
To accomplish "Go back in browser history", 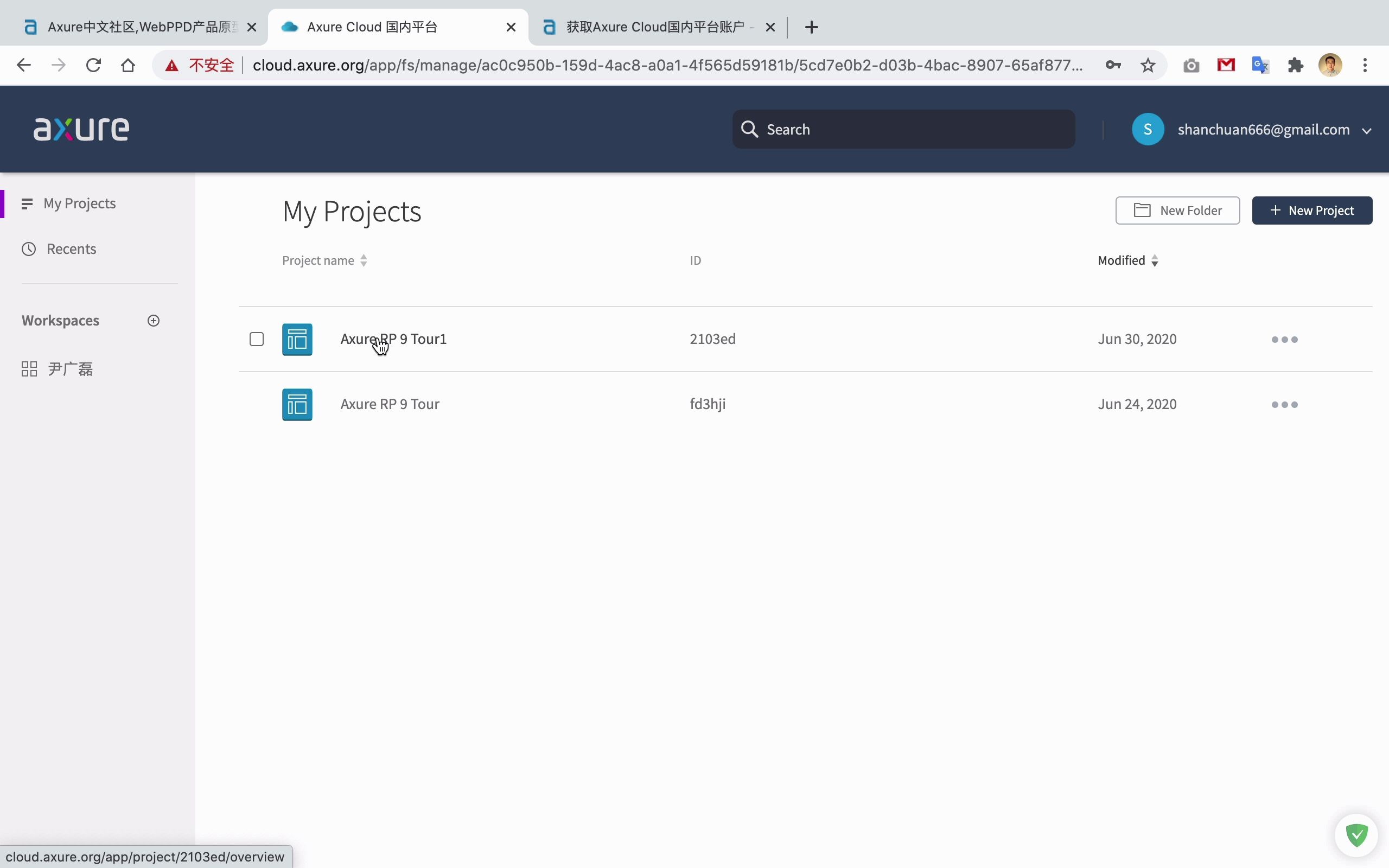I will pyautogui.click(x=23, y=65).
